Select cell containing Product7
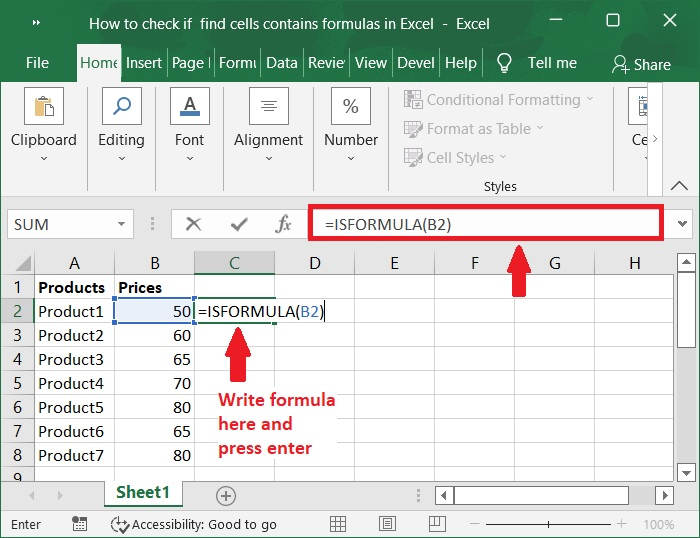Screen dimensions: 700x538 coord(75,455)
